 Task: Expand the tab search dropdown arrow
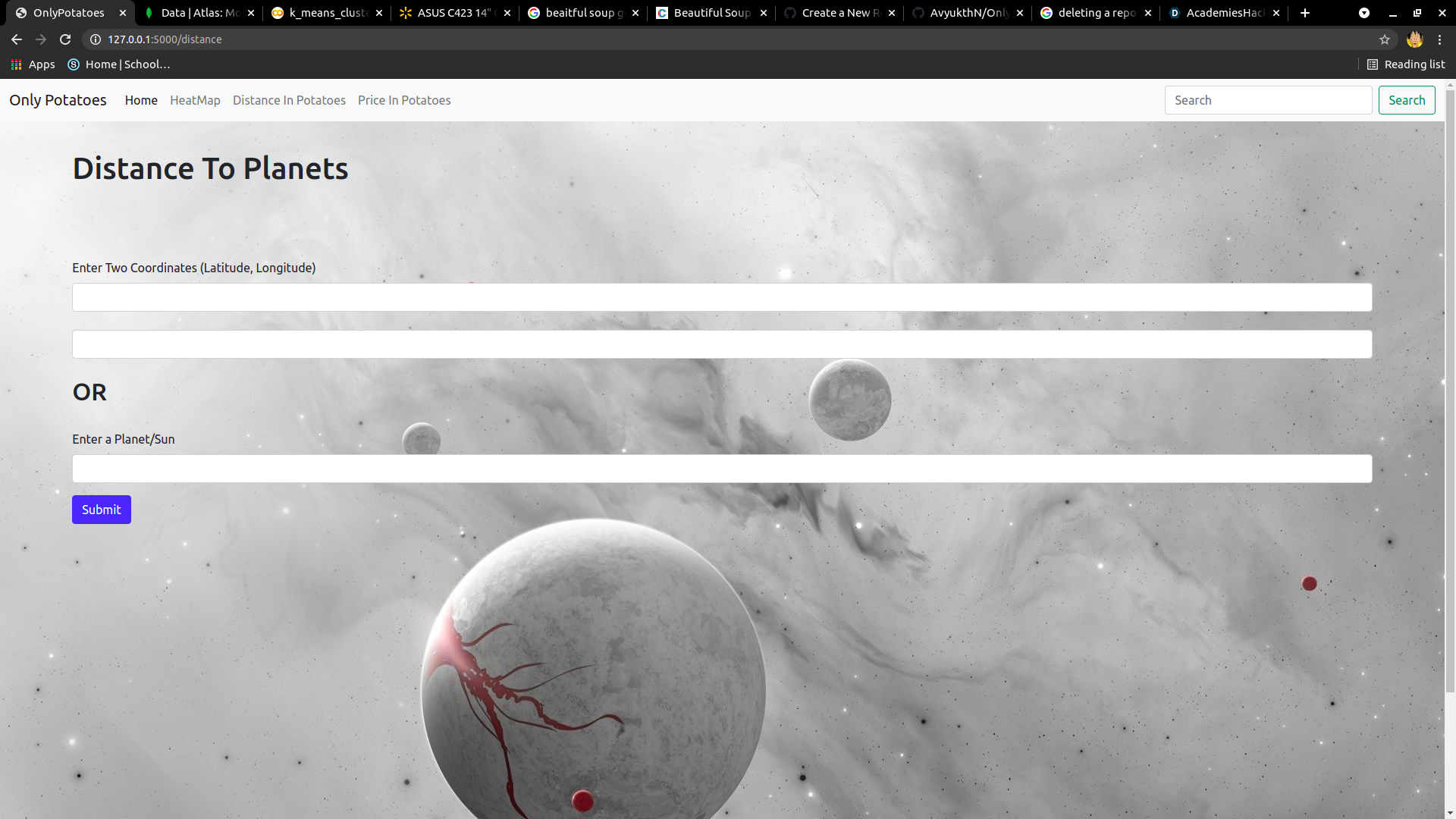pyautogui.click(x=1364, y=13)
